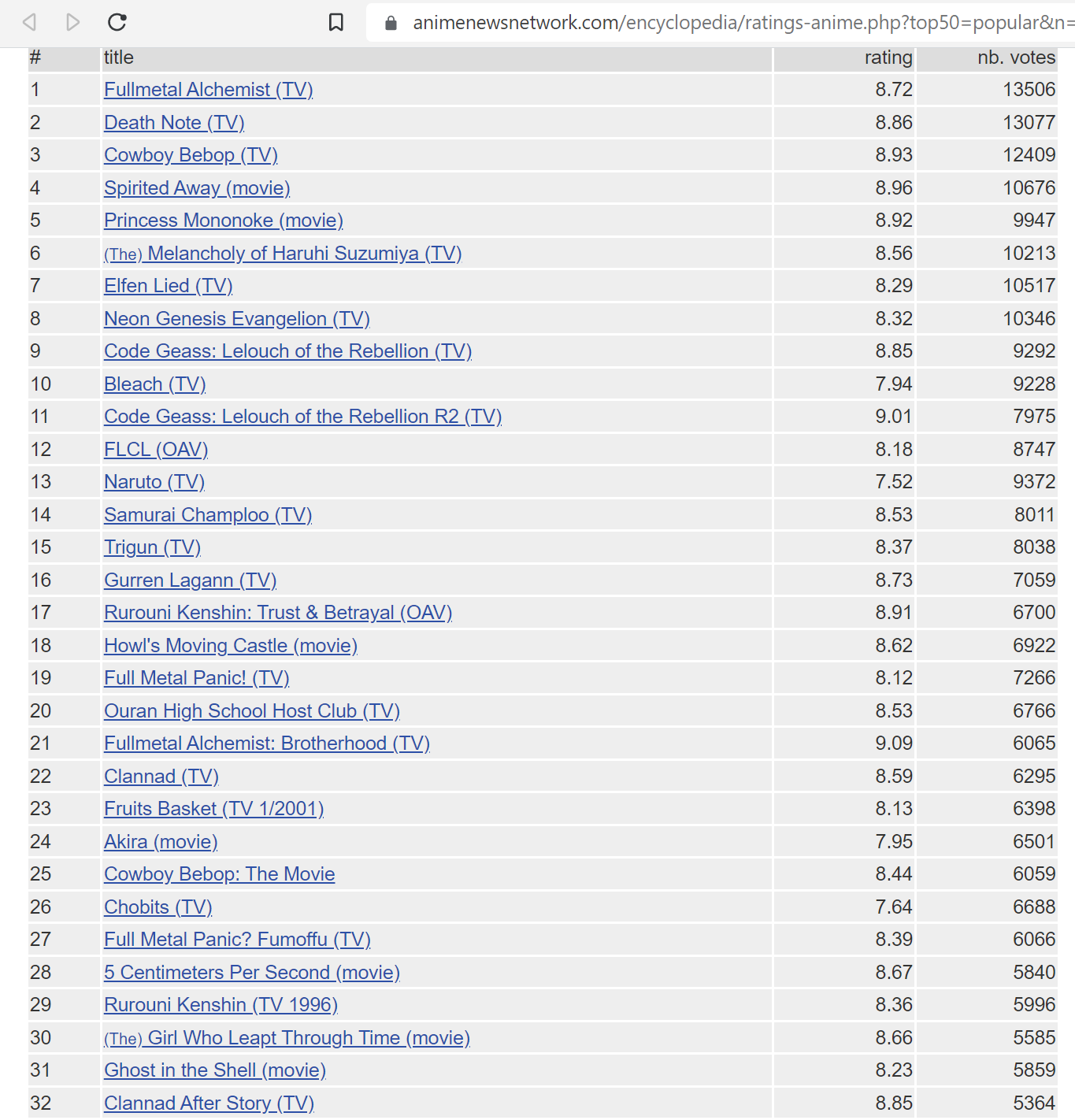
Task: Open 5 Centimeters Per Second (movie) link
Action: pyautogui.click(x=252, y=973)
